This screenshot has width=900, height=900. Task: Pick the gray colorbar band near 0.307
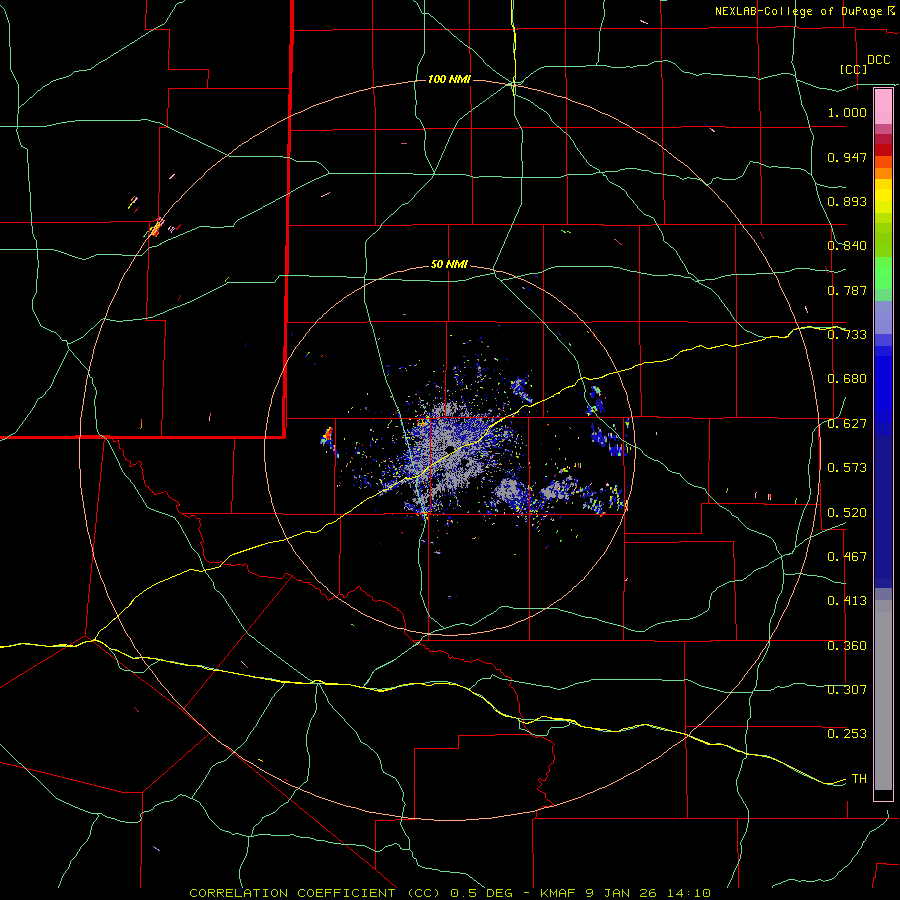pyautogui.click(x=883, y=695)
